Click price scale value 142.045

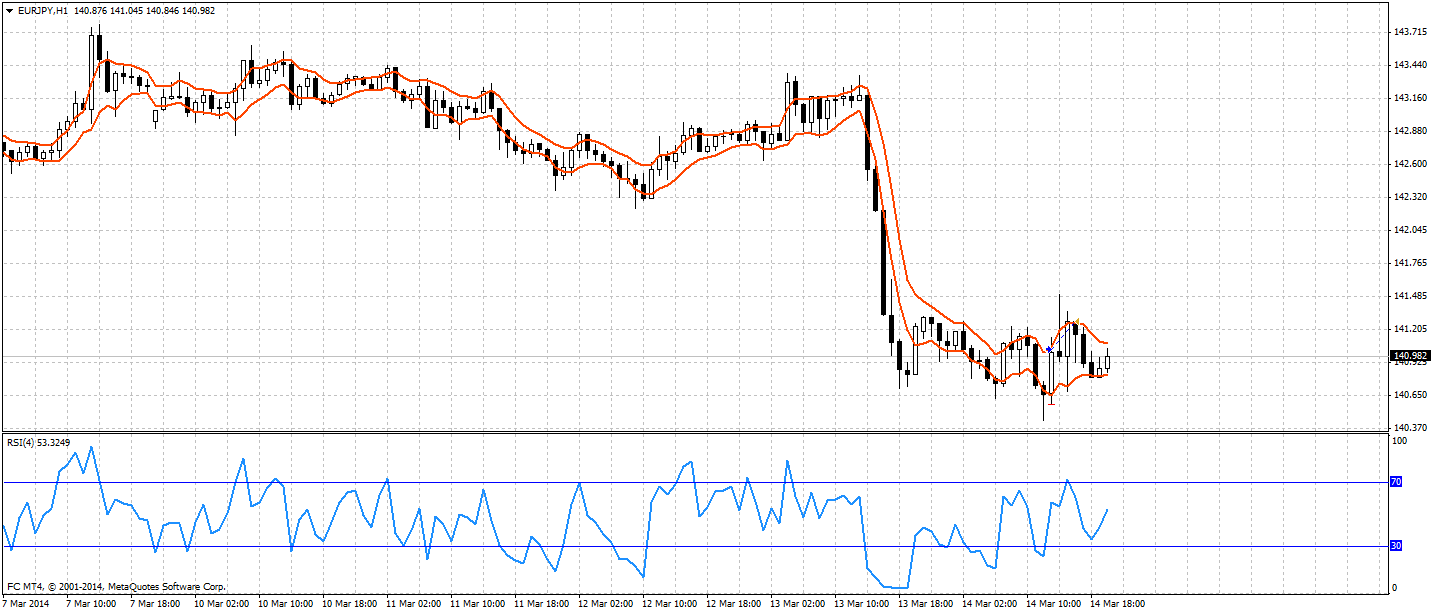click(x=1409, y=230)
